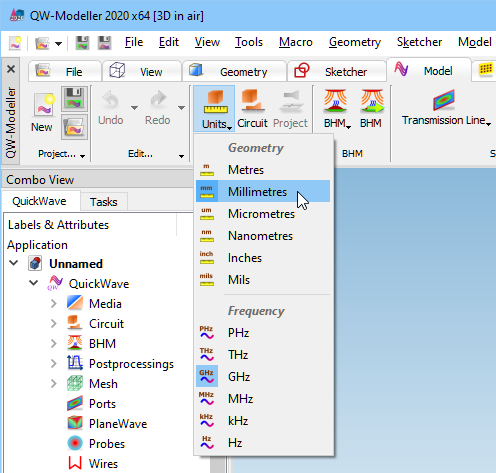This screenshot has height=473, width=496.
Task: Set frequency unit to PHz
Action: pyautogui.click(x=263, y=333)
